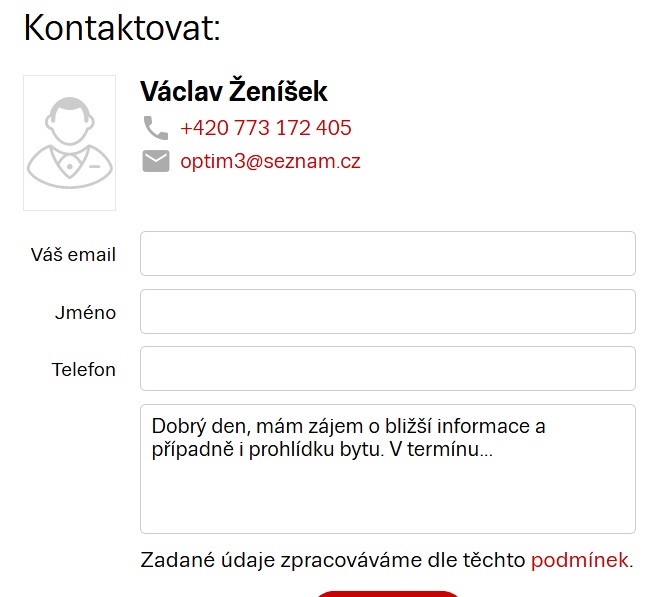Click the Váš email label

pos(73,255)
